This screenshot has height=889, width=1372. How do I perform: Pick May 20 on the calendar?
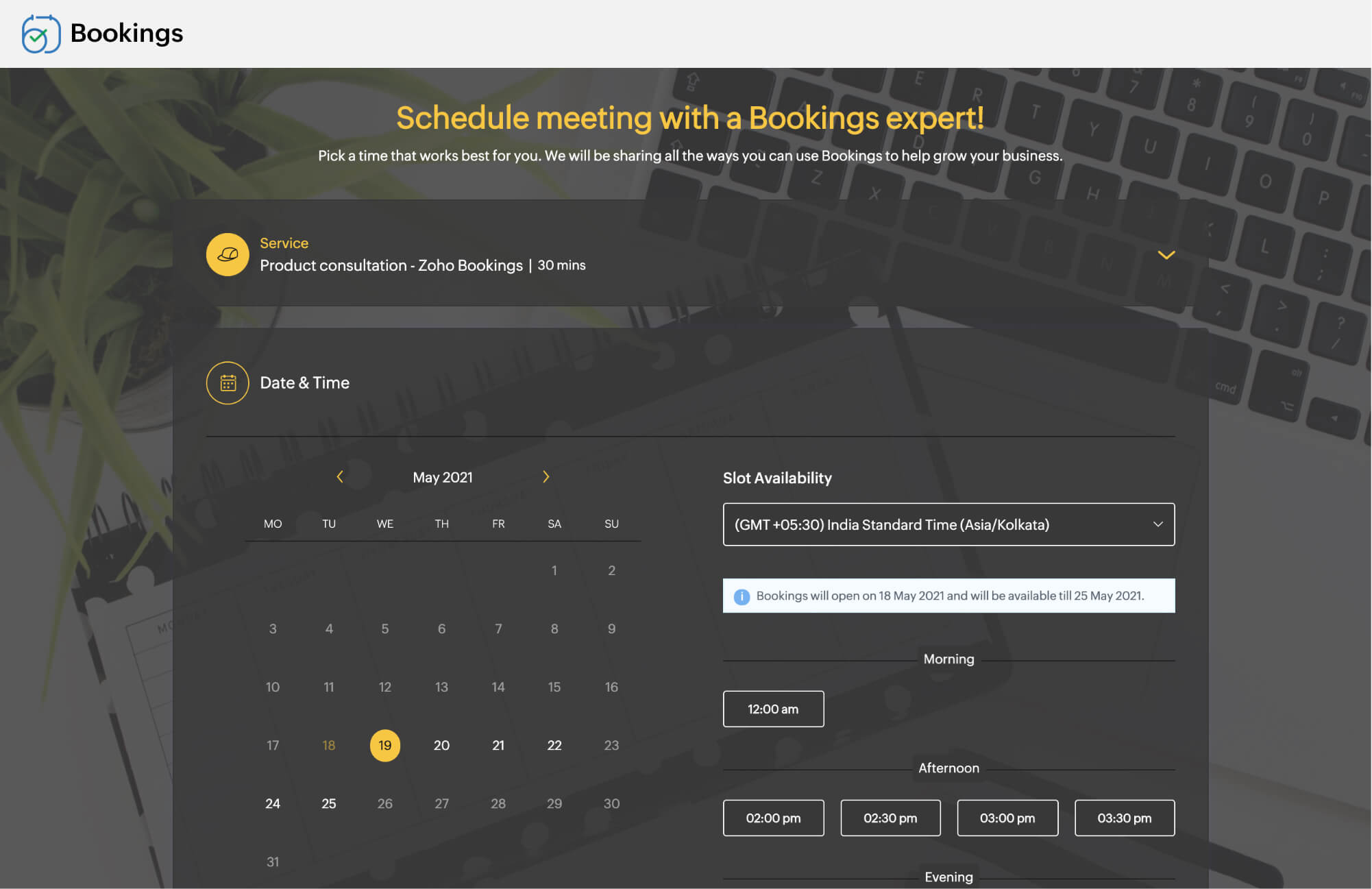pos(442,745)
